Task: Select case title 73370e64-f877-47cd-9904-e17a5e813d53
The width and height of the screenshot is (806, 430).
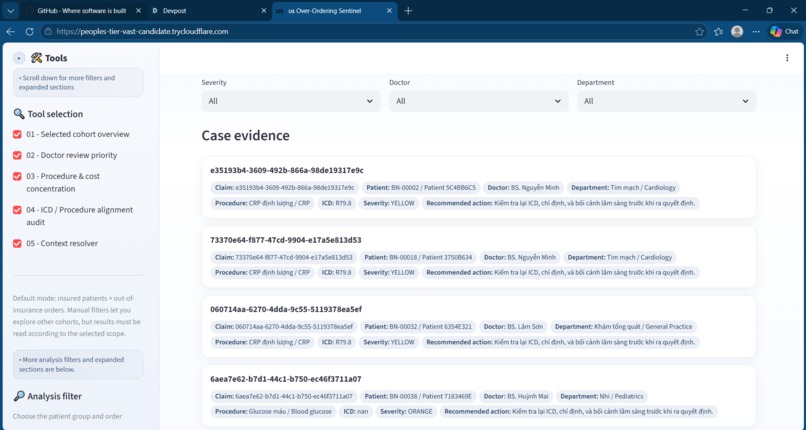Action: 286,240
